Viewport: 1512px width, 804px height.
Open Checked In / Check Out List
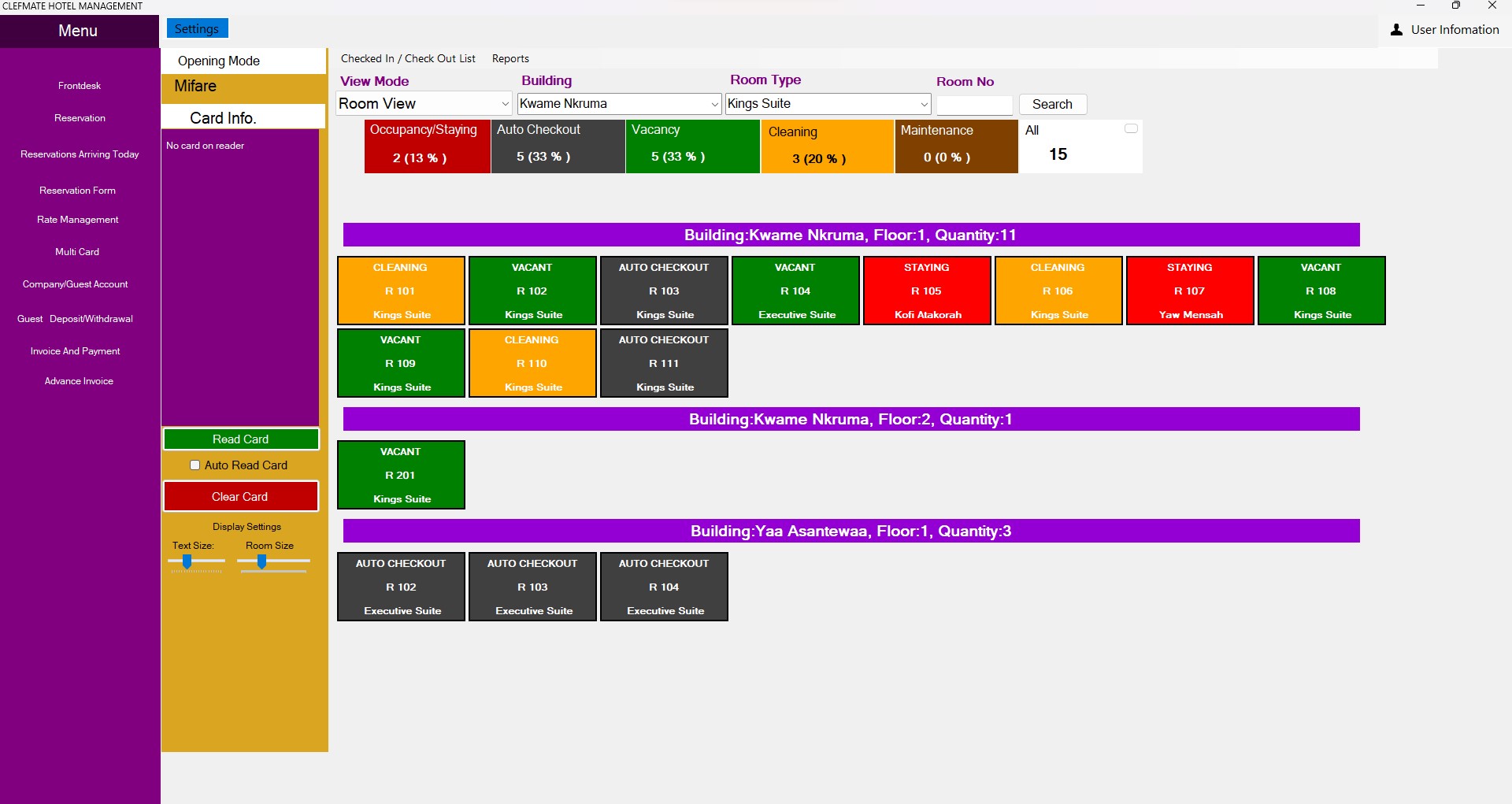click(x=408, y=59)
